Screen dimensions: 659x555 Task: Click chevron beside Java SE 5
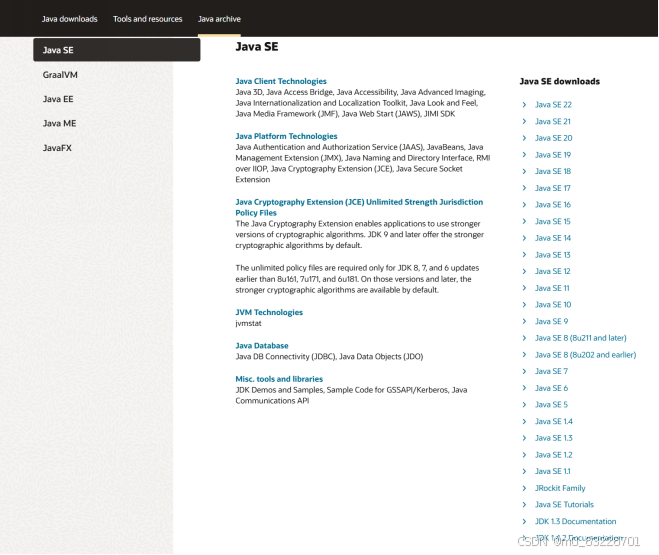pos(524,405)
